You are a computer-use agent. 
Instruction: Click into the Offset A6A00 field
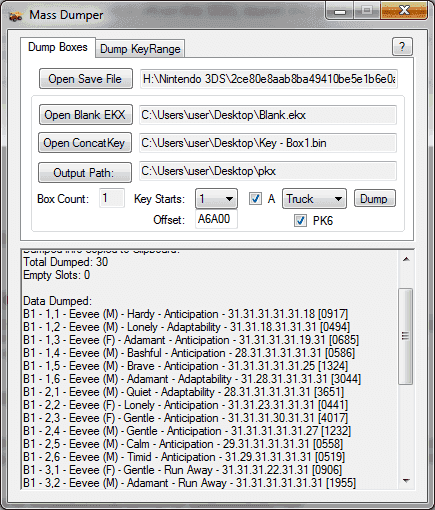click(x=216, y=219)
